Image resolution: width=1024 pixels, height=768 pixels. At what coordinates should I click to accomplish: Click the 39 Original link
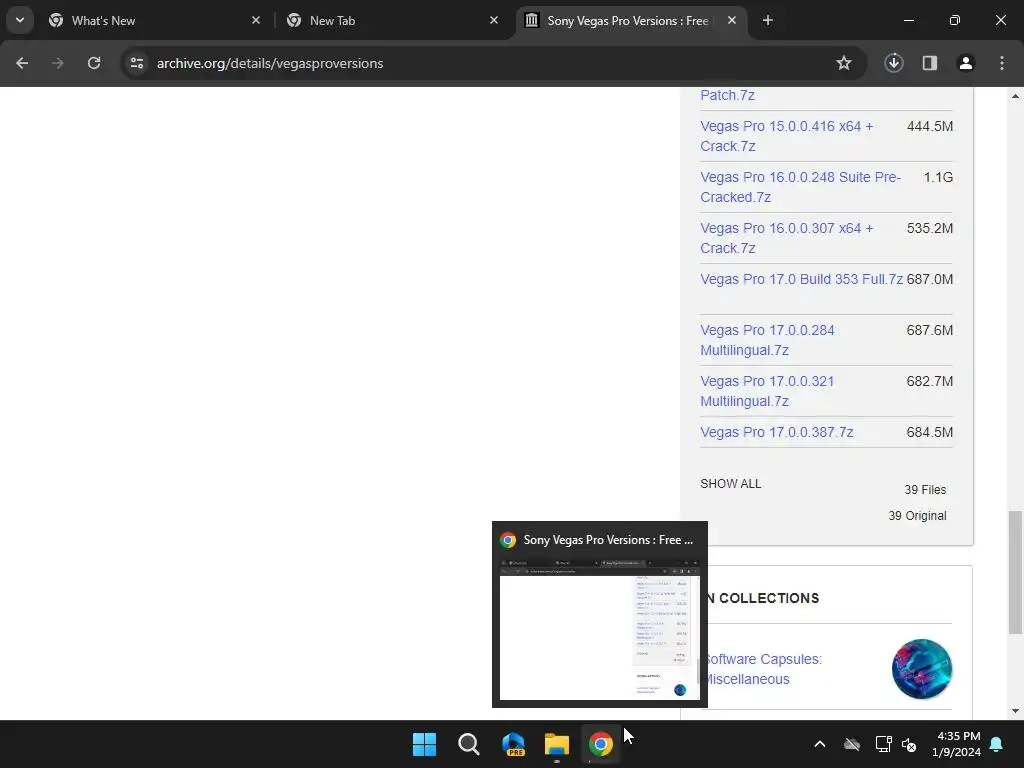917,515
